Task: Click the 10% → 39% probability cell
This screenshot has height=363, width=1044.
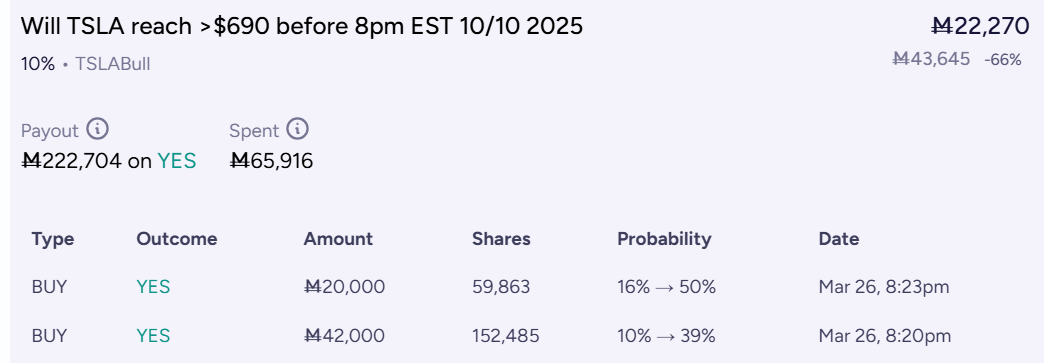Action: tap(666, 336)
